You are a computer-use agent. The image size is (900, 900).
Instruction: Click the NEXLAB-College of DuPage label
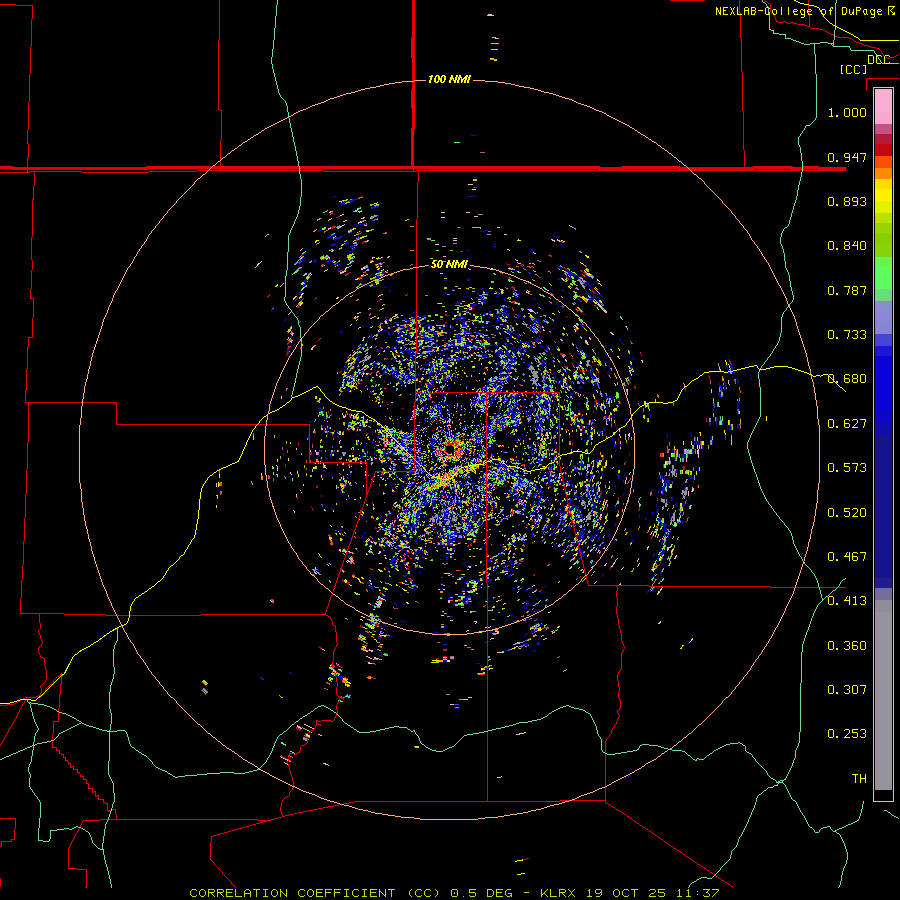(x=805, y=11)
